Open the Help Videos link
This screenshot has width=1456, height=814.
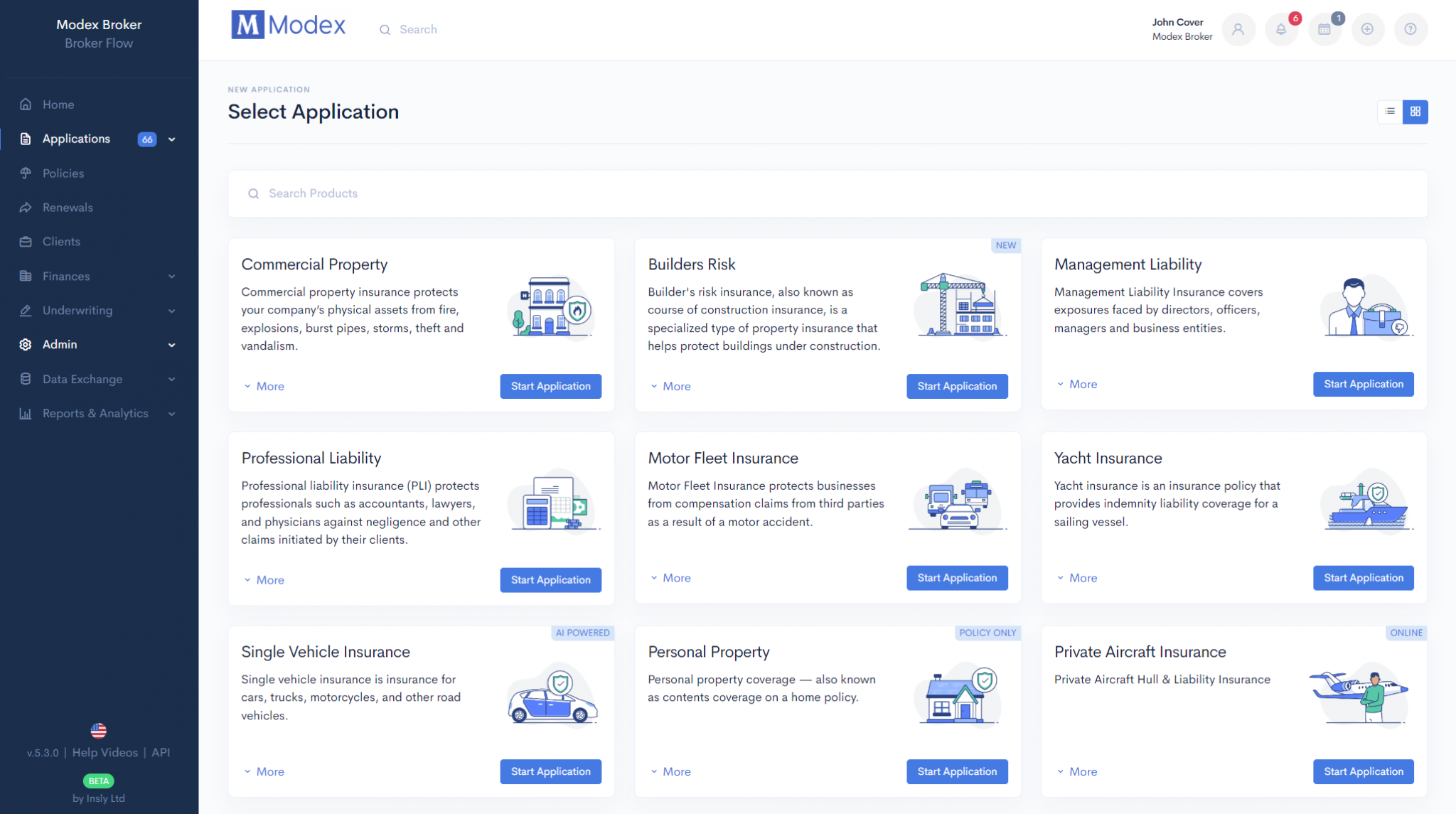(x=105, y=753)
